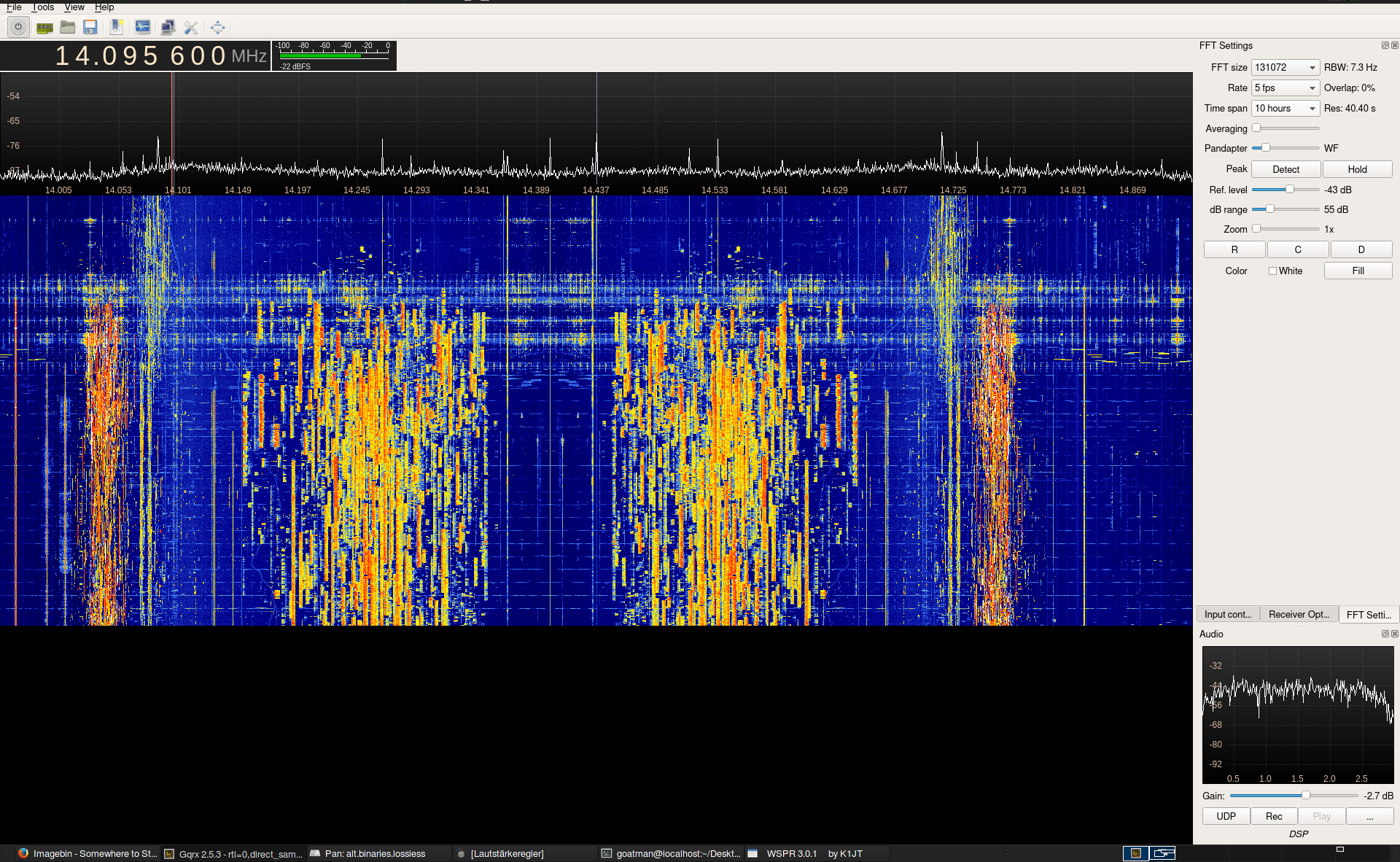Toggle the full screen arrows icon
The height and width of the screenshot is (862, 1400).
pos(217,28)
